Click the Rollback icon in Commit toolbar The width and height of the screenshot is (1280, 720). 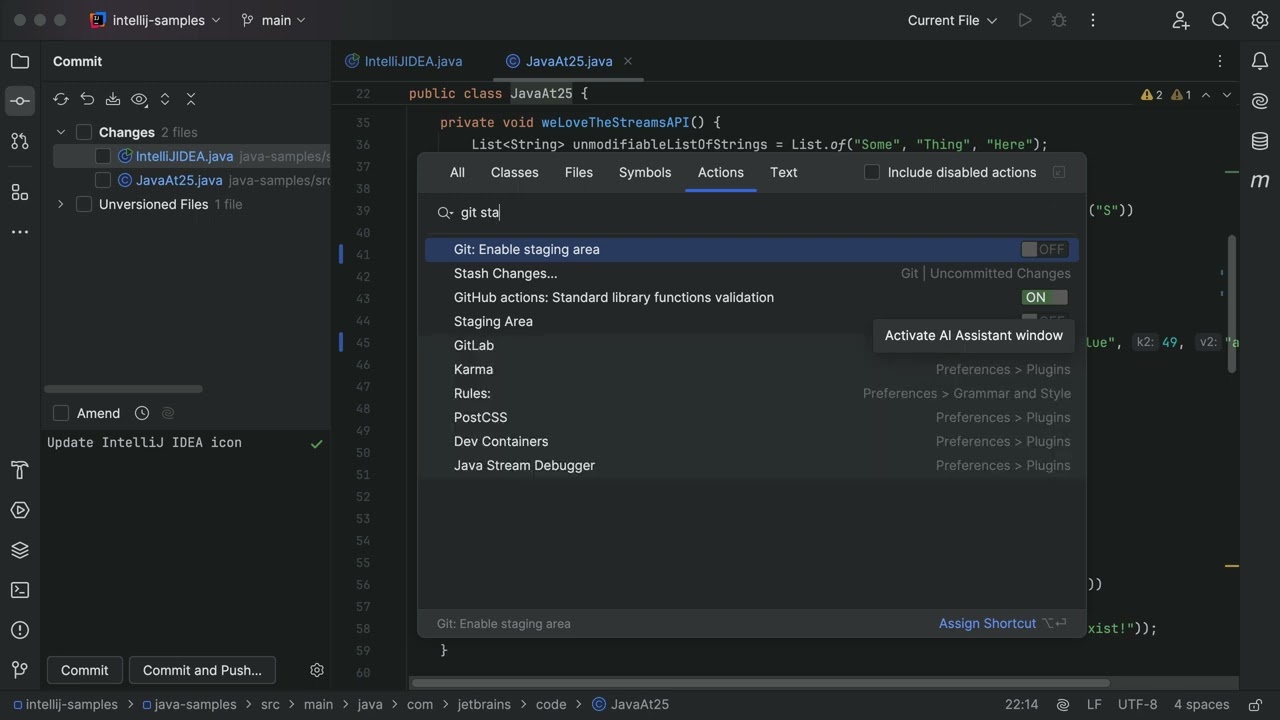pyautogui.click(x=87, y=99)
